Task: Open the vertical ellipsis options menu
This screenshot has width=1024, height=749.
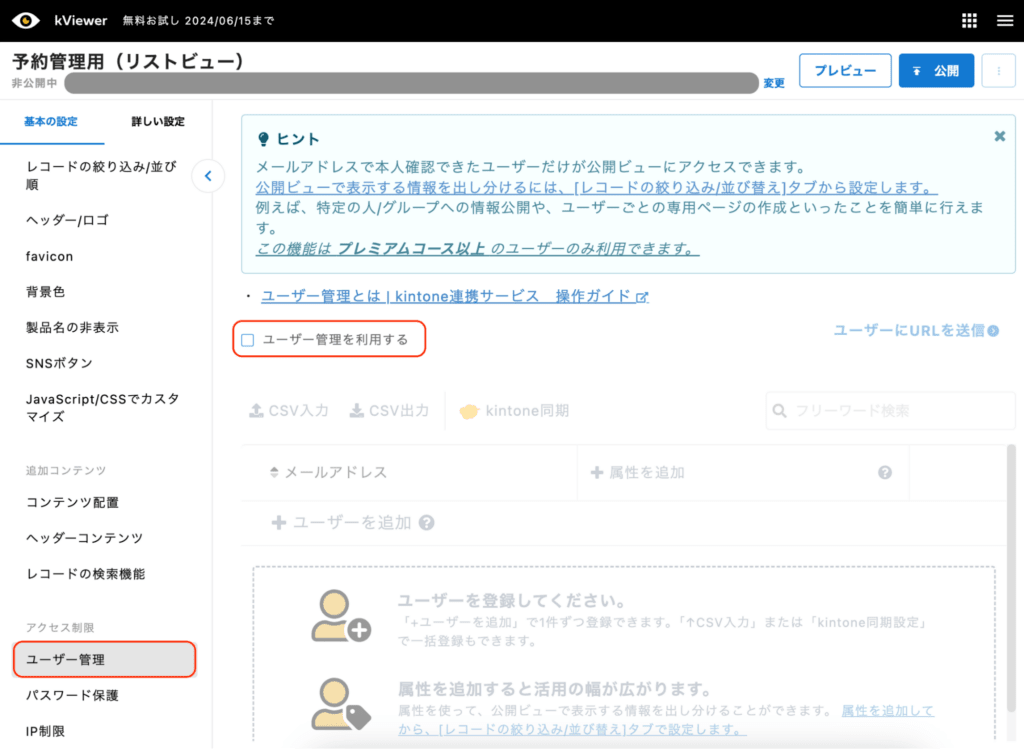Action: click(998, 70)
